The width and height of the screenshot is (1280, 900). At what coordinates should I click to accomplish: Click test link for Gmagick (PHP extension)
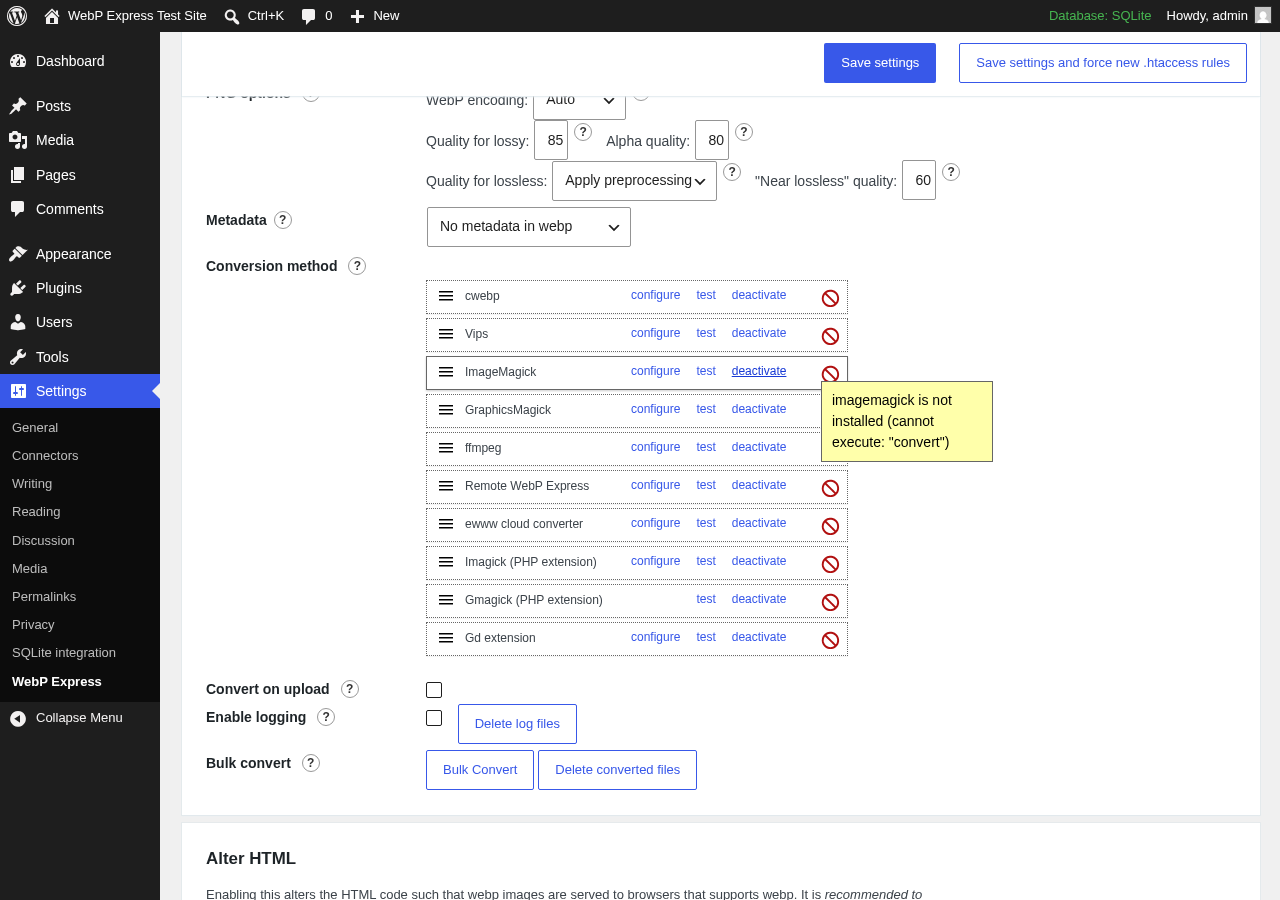706,599
